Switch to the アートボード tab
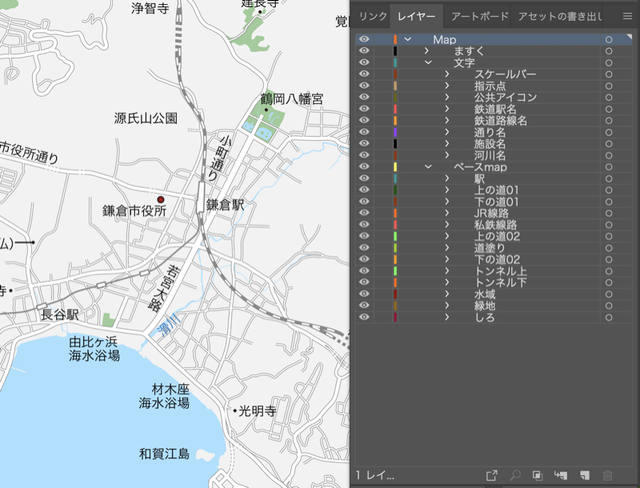The width and height of the screenshot is (640, 488). point(480,16)
